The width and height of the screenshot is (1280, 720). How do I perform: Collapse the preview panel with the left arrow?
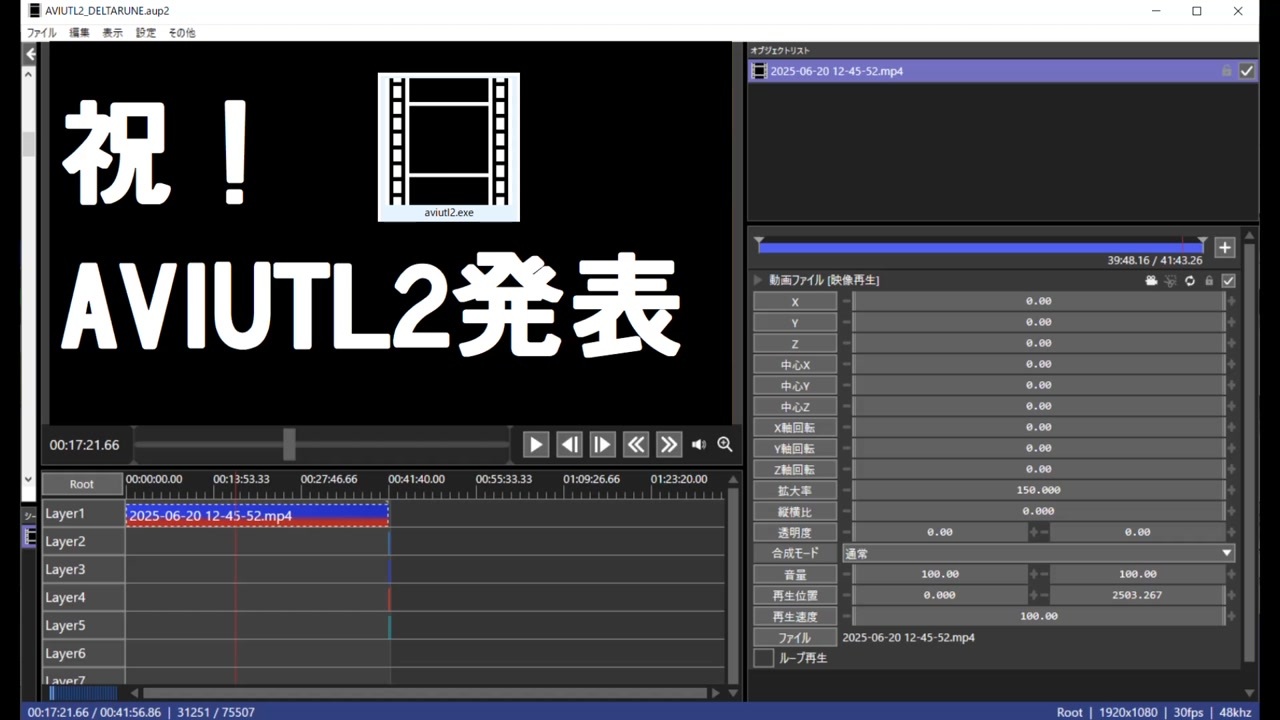[x=29, y=54]
